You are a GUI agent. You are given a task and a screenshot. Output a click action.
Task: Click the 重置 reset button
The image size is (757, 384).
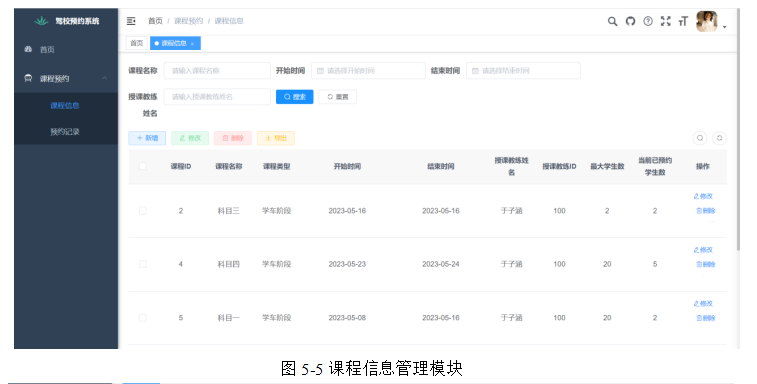tap(337, 97)
